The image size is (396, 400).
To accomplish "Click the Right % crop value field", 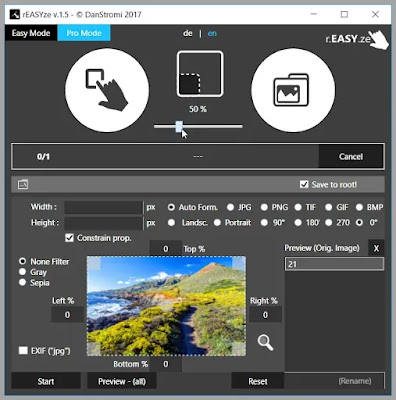I will tap(265, 315).
